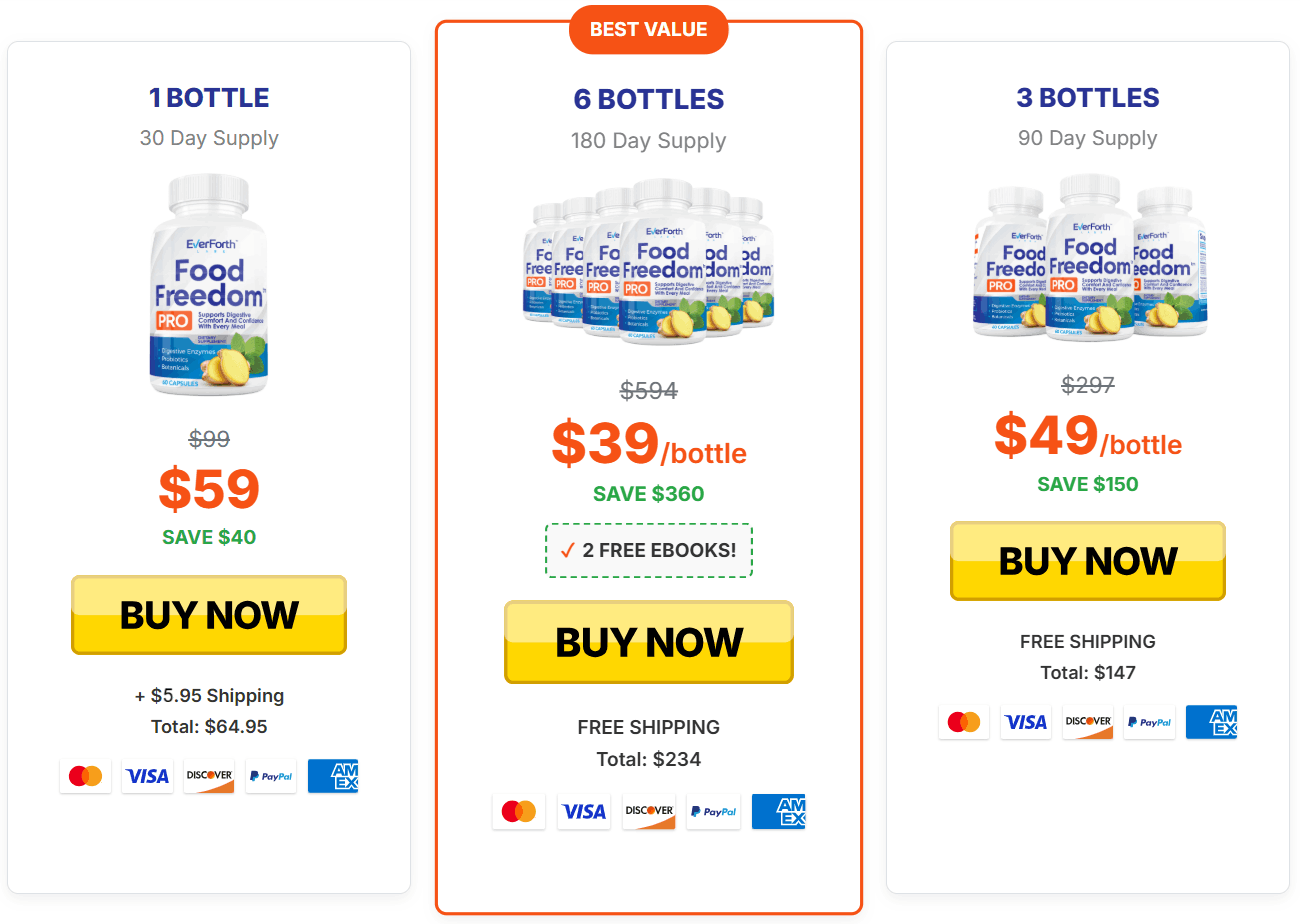Click the Visa icon in 3 Bottles card
Image resolution: width=1300 pixels, height=924 pixels.
[1025, 722]
